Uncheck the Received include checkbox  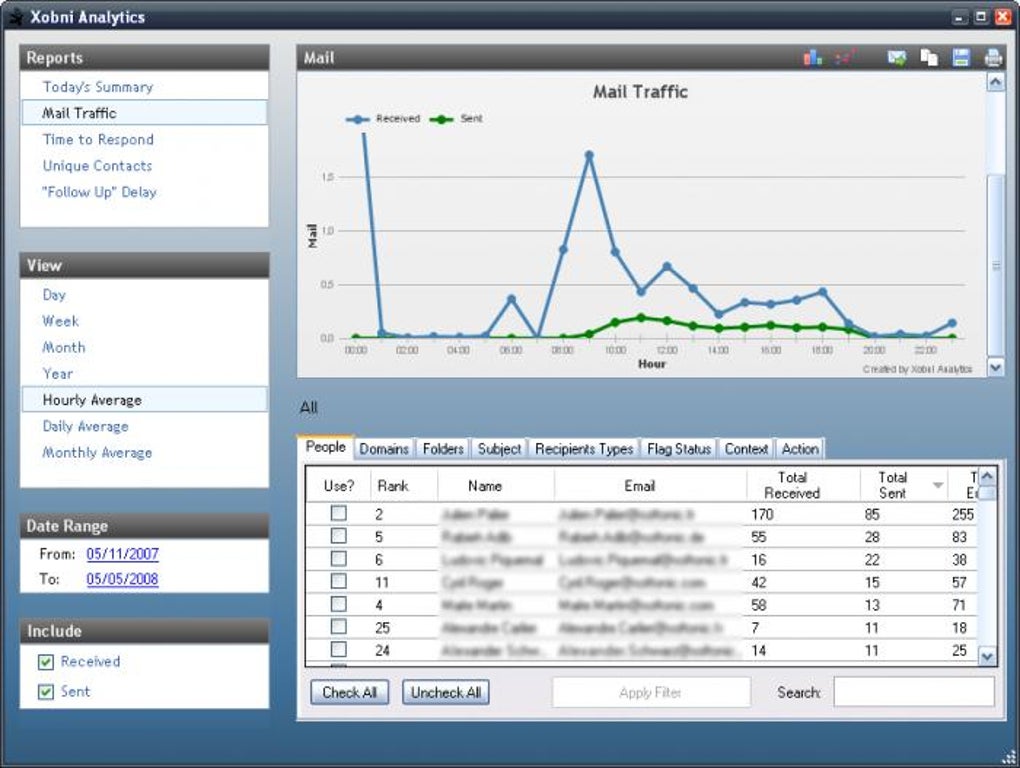tap(46, 662)
